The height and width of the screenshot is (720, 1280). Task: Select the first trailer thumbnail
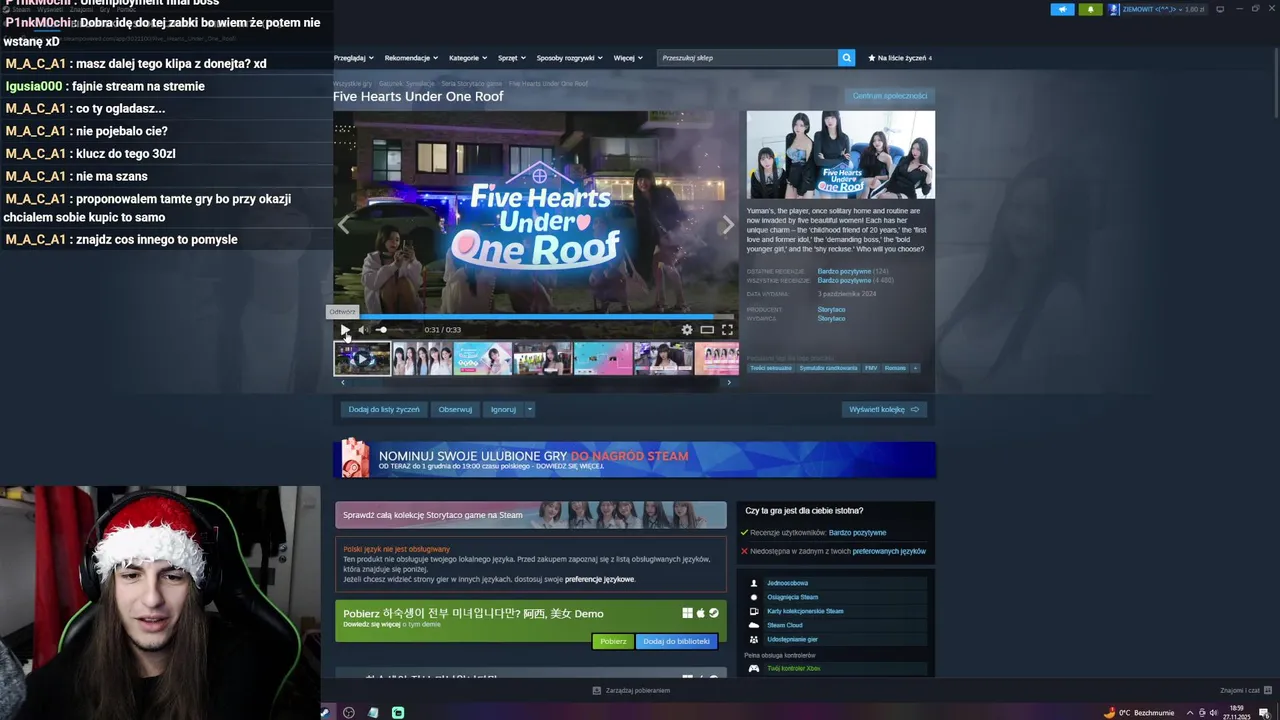(362, 358)
